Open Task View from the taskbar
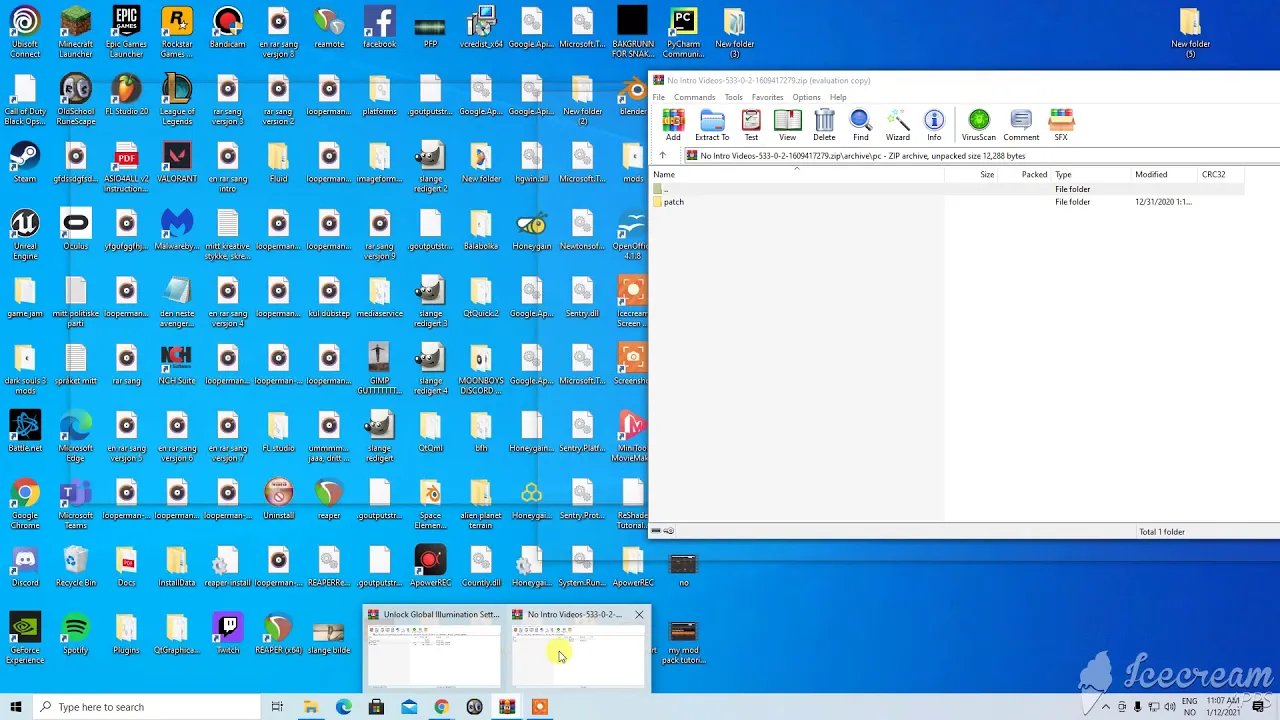Screen dimensions: 1280x720 click(x=277, y=707)
